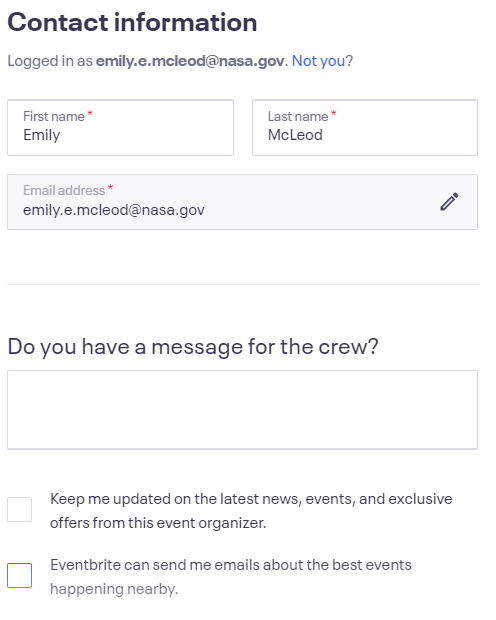The height and width of the screenshot is (620, 496).
Task: Click the pencil icon to edit email
Action: click(449, 202)
